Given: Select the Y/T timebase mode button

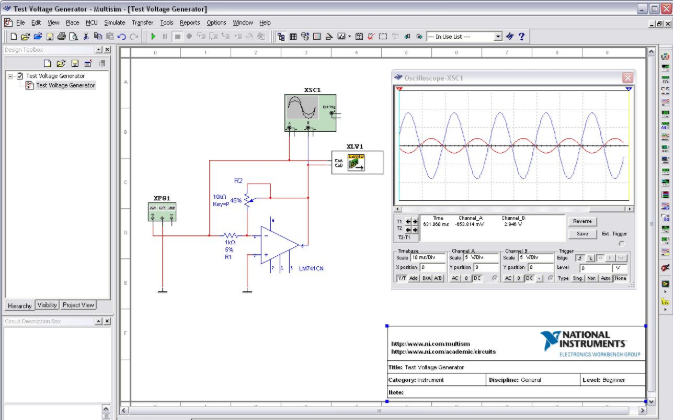Looking at the screenshot, I should 401,278.
